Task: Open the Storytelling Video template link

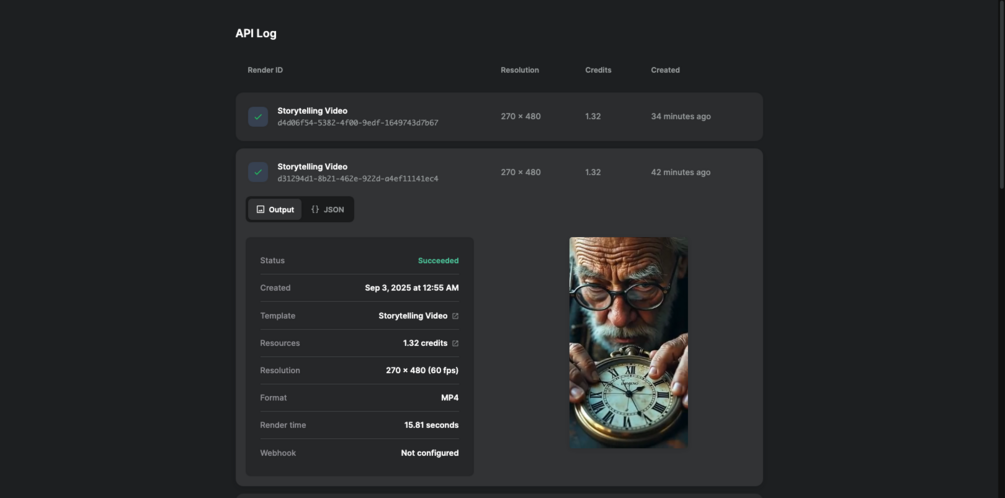Action: coord(413,316)
